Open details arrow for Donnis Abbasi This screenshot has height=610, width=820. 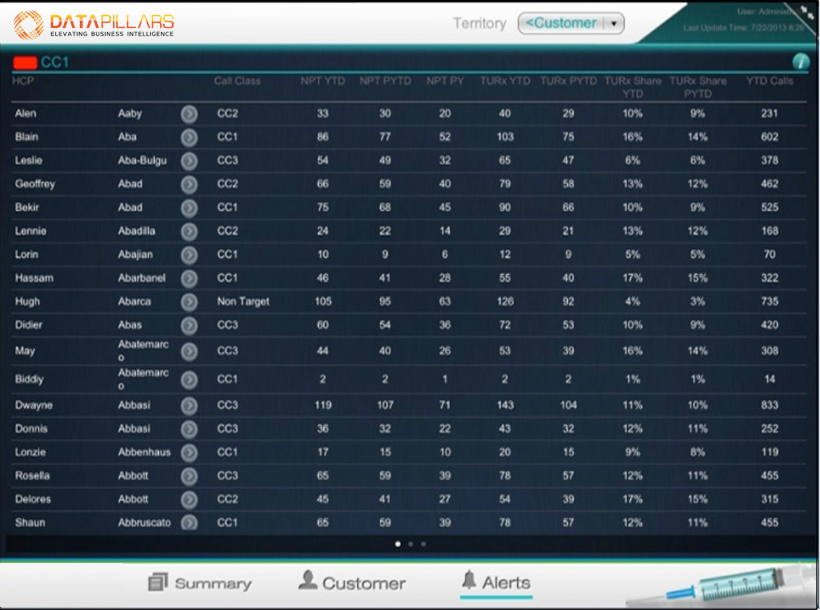(189, 429)
